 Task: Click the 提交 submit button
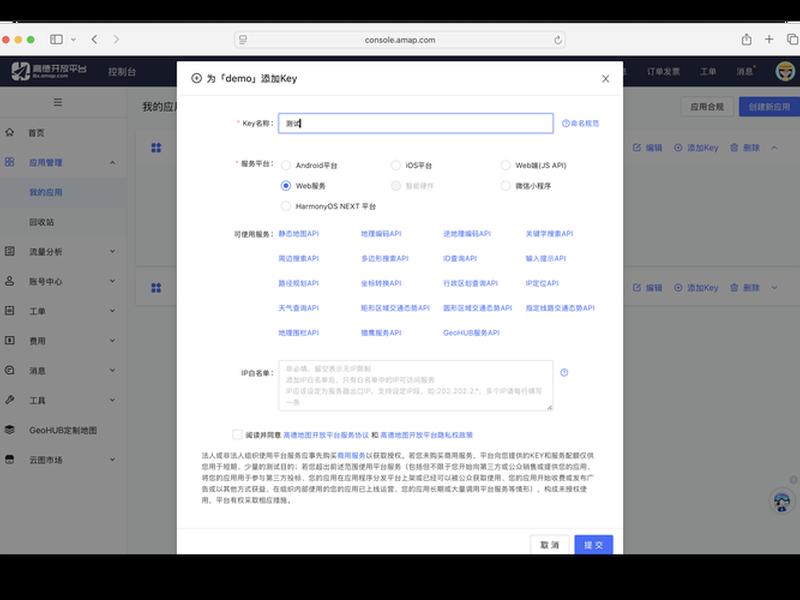tap(593, 544)
